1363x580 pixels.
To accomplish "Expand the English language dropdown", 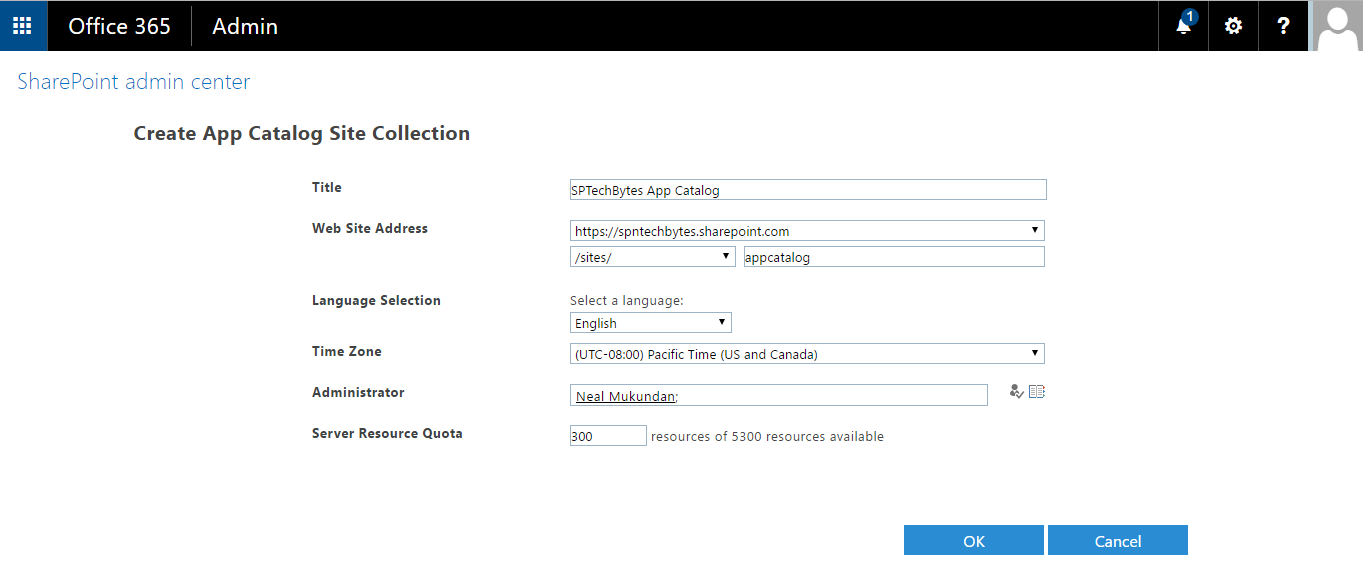I will [651, 323].
